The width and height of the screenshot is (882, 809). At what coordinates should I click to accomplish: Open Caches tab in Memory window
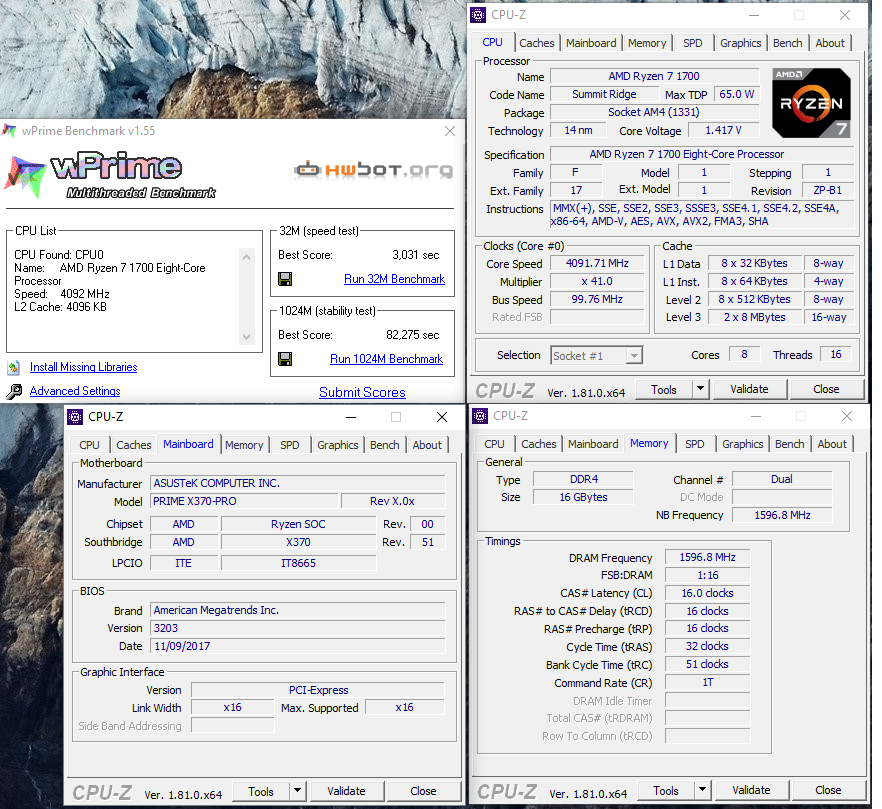[539, 443]
